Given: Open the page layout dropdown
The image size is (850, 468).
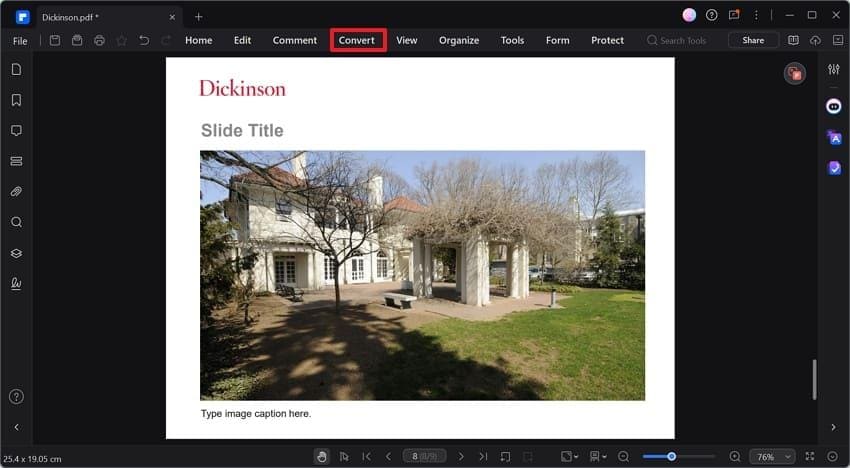Looking at the screenshot, I should tap(598, 457).
